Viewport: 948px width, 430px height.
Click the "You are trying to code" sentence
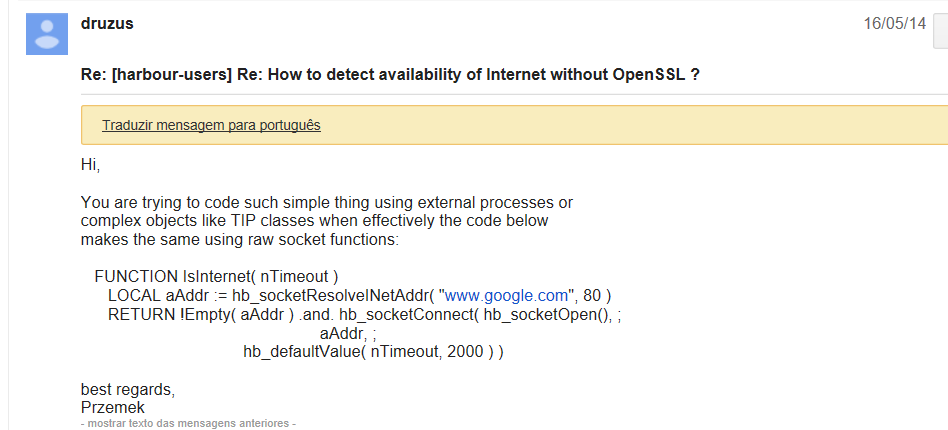pyautogui.click(x=326, y=202)
